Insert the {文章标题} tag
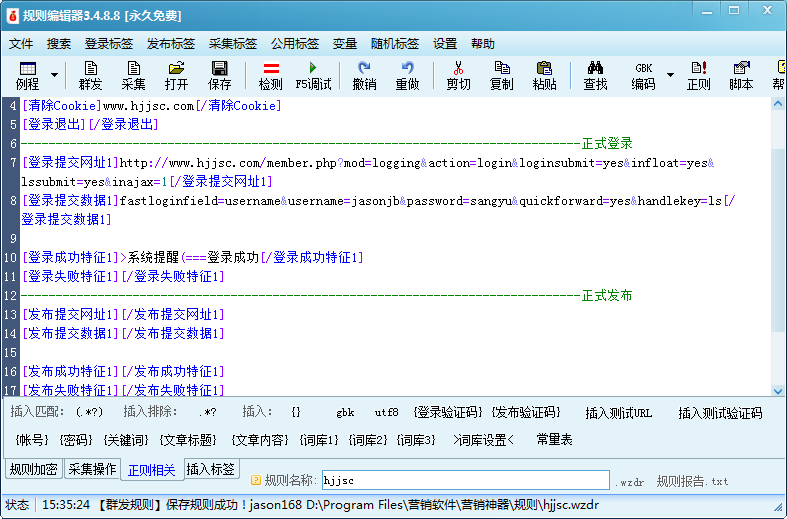The width and height of the screenshot is (787, 519). tap(188, 440)
